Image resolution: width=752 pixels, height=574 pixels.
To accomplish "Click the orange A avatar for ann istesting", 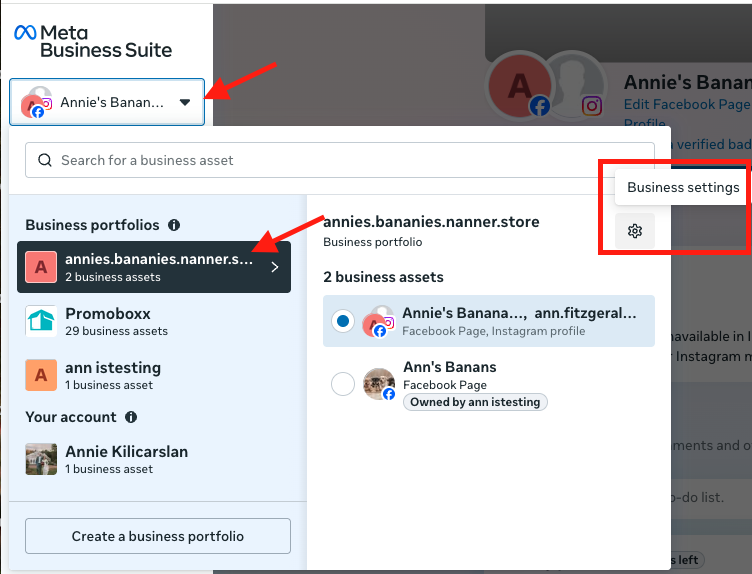I will (41, 375).
